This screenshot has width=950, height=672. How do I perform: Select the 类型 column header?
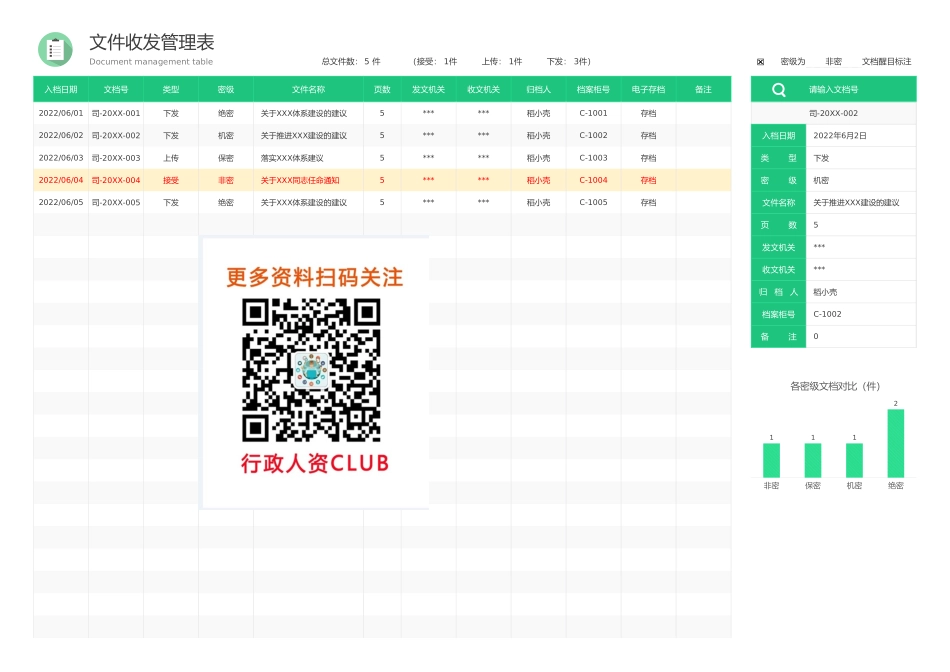(x=170, y=89)
